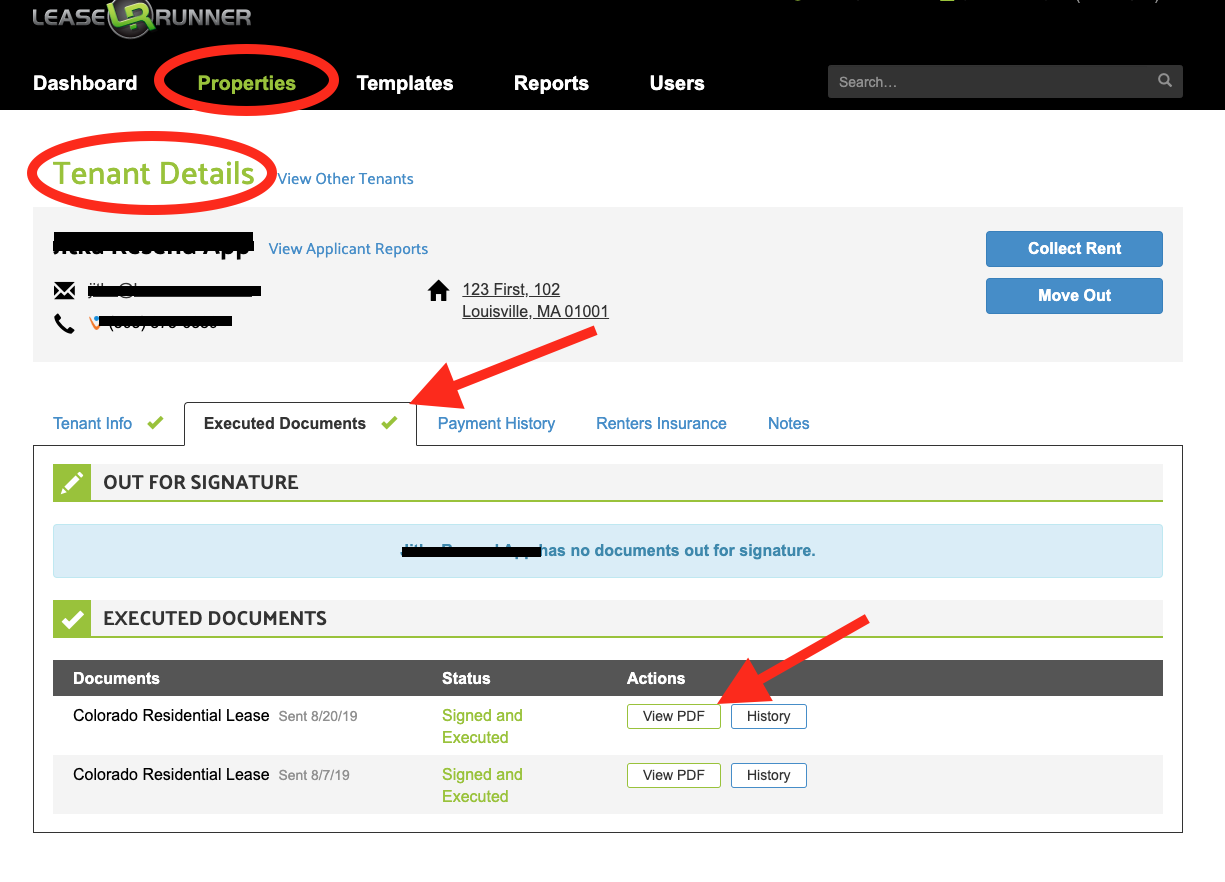Screen dimensions: 1225x882
Task: Open the Dashboard menu
Action: (85, 83)
